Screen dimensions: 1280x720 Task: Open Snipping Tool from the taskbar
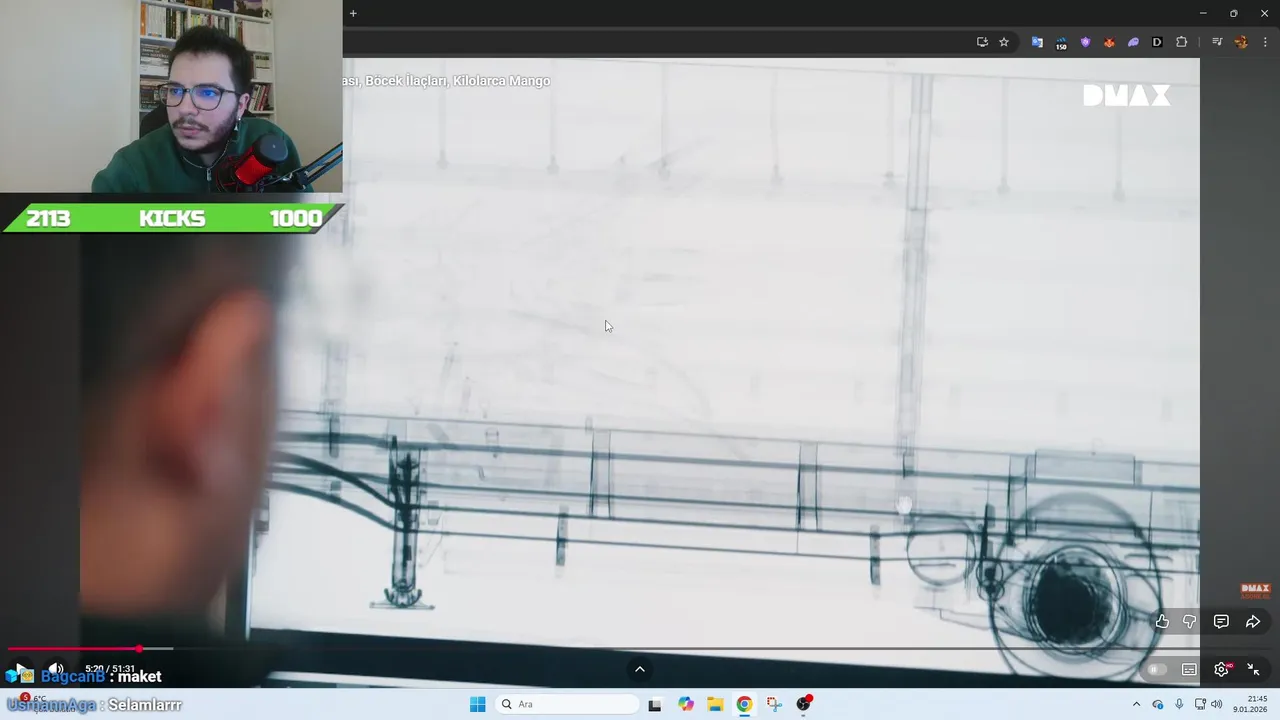774,704
